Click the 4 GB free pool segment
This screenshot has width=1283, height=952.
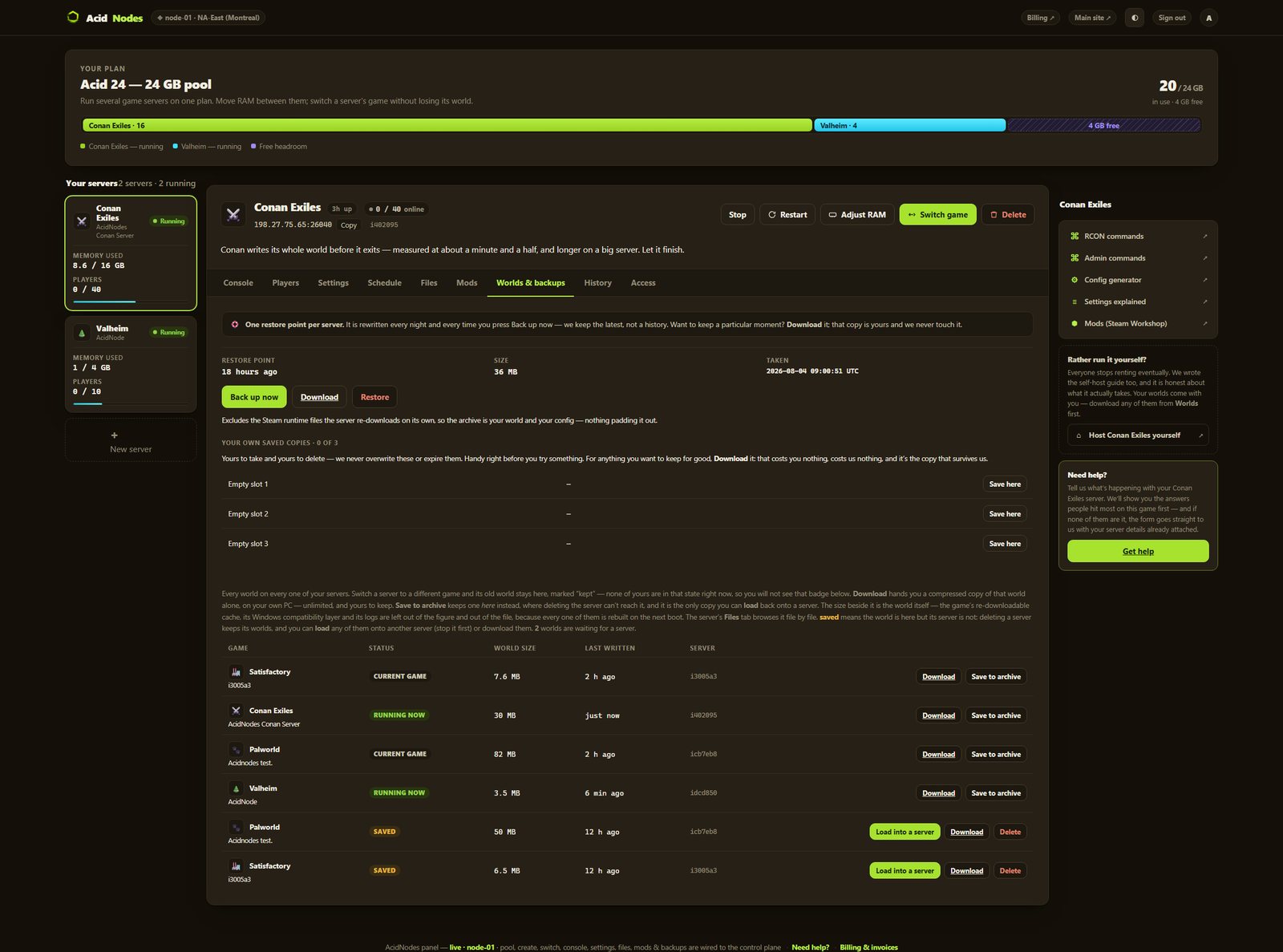[1104, 125]
